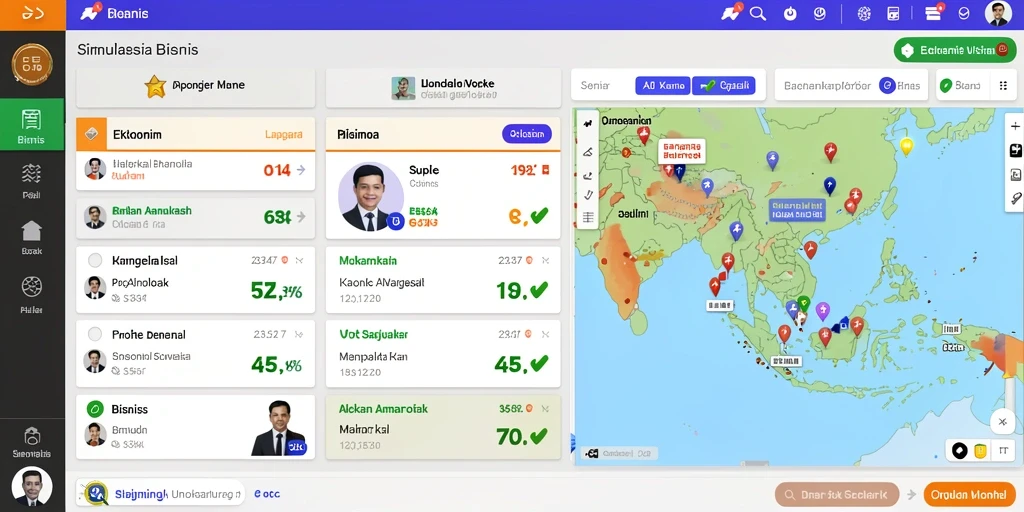Click the zoom-in plus icon on map
The height and width of the screenshot is (512, 1024).
pyautogui.click(x=1015, y=127)
